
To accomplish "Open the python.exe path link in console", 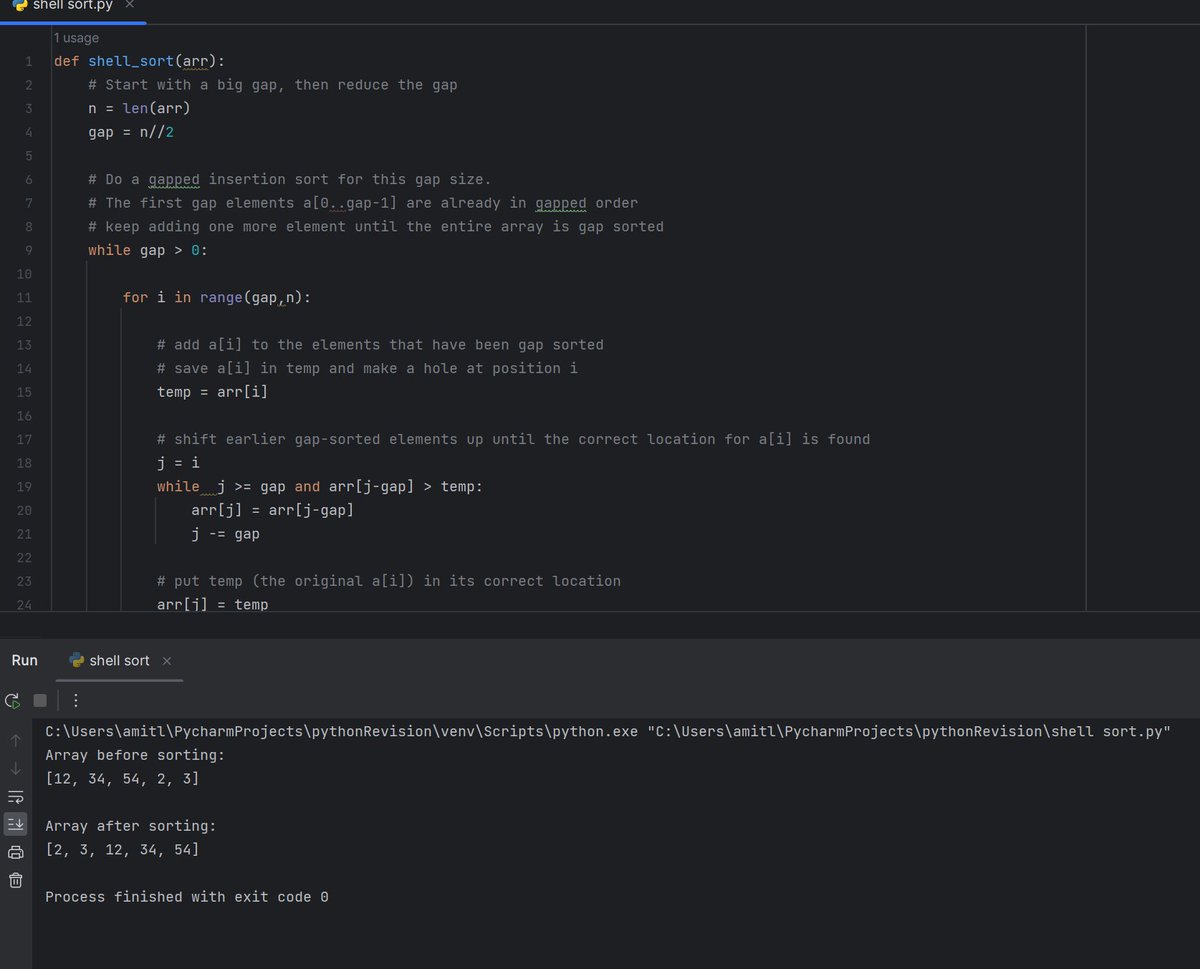I will pyautogui.click(x=342, y=732).
